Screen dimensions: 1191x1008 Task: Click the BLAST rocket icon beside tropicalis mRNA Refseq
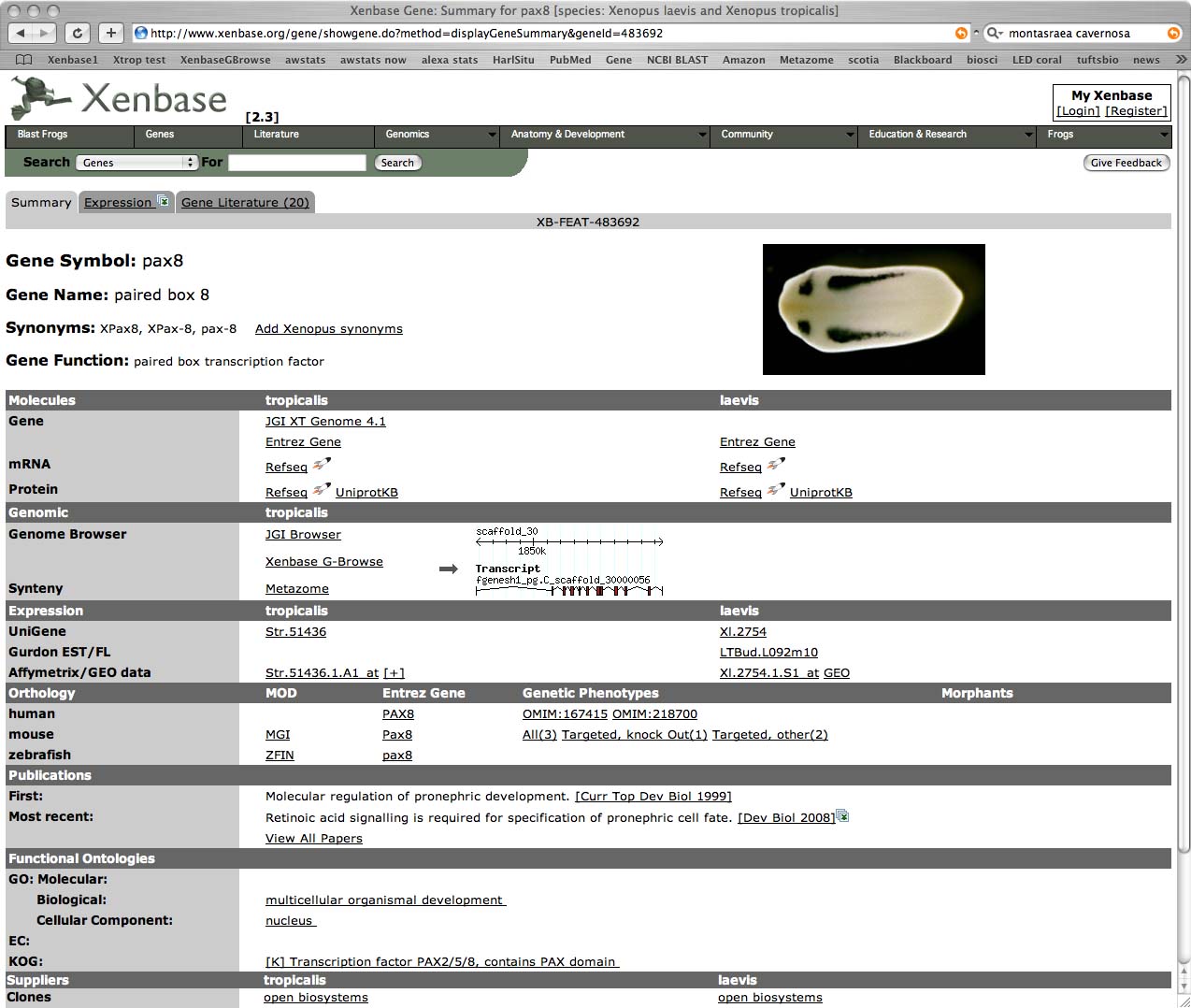click(321, 465)
